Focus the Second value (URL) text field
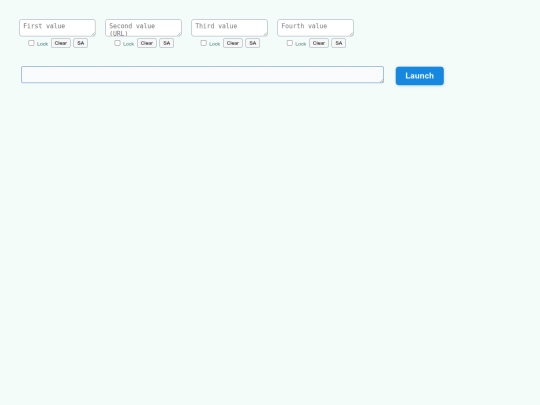This screenshot has width=540, height=405. [x=143, y=28]
